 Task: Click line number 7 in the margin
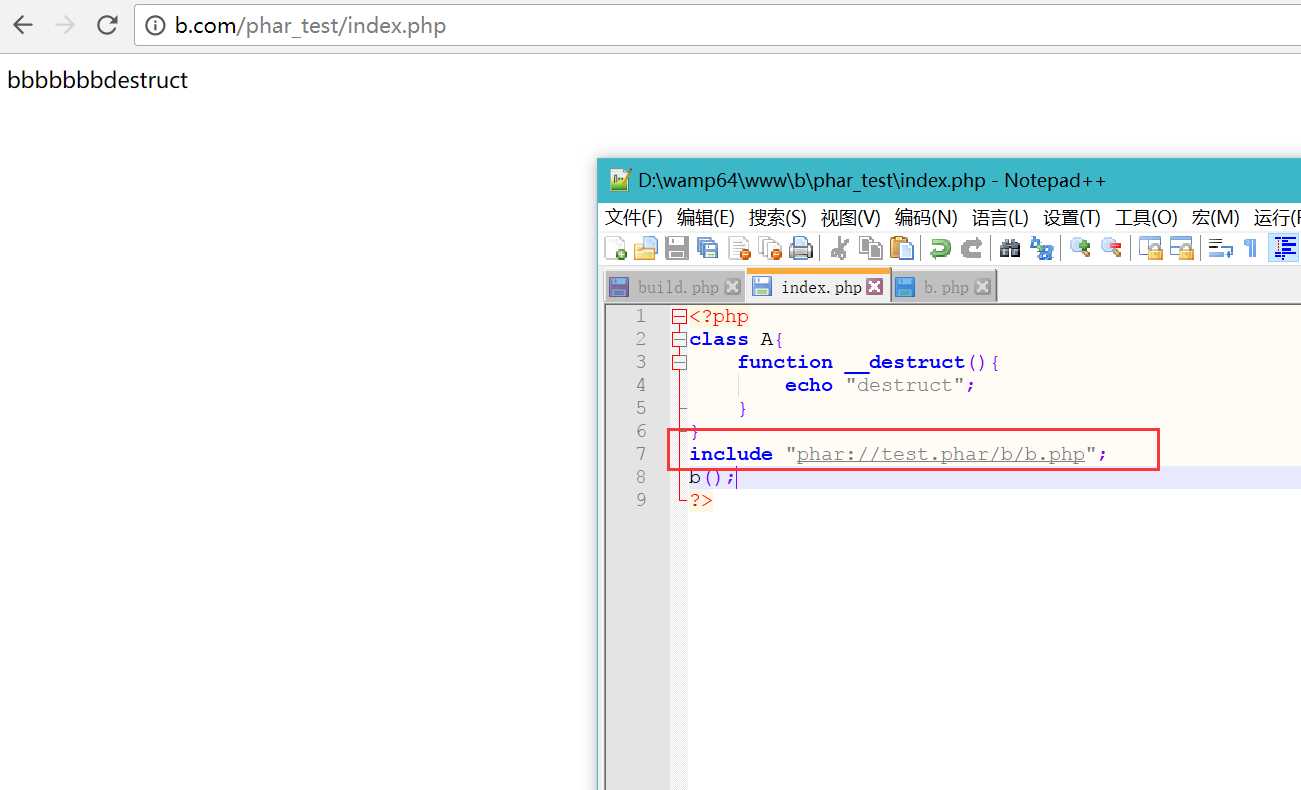pos(641,454)
